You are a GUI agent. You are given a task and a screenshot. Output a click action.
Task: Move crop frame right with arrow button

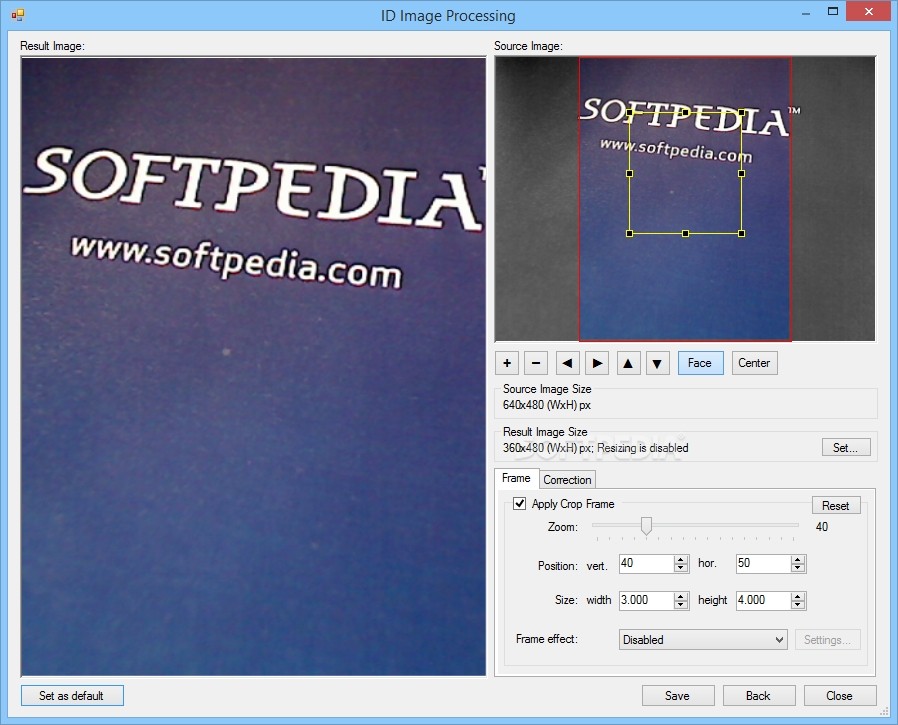coord(597,363)
